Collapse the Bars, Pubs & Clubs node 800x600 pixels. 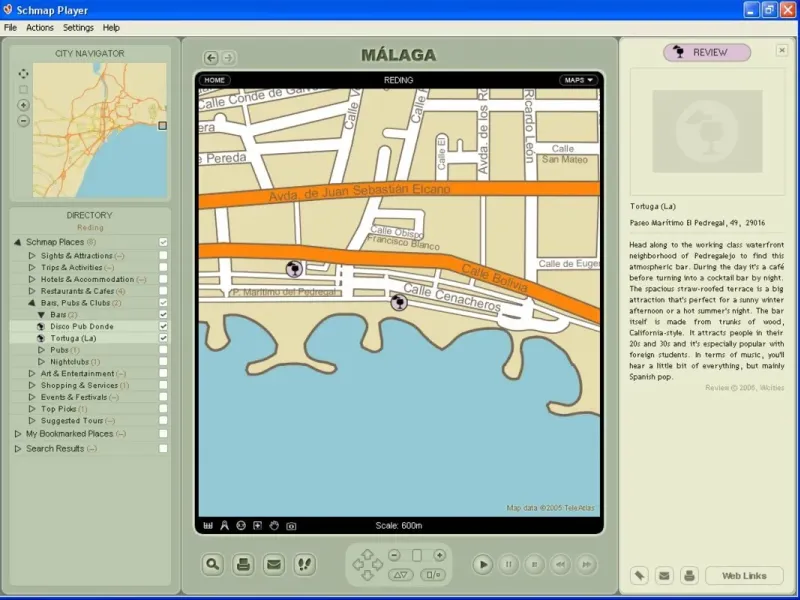click(32, 303)
